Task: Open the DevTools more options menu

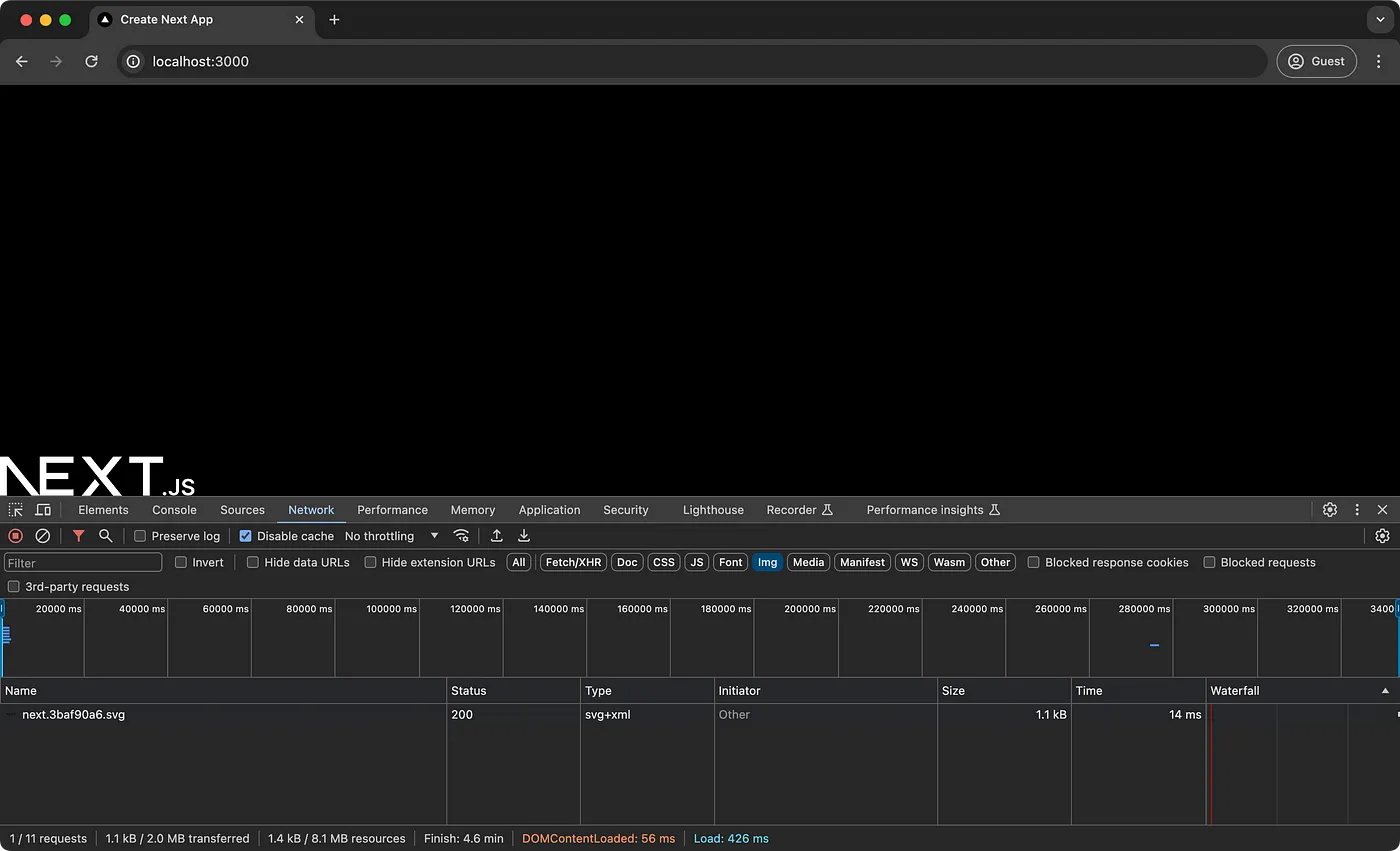Action: pos(1357,509)
